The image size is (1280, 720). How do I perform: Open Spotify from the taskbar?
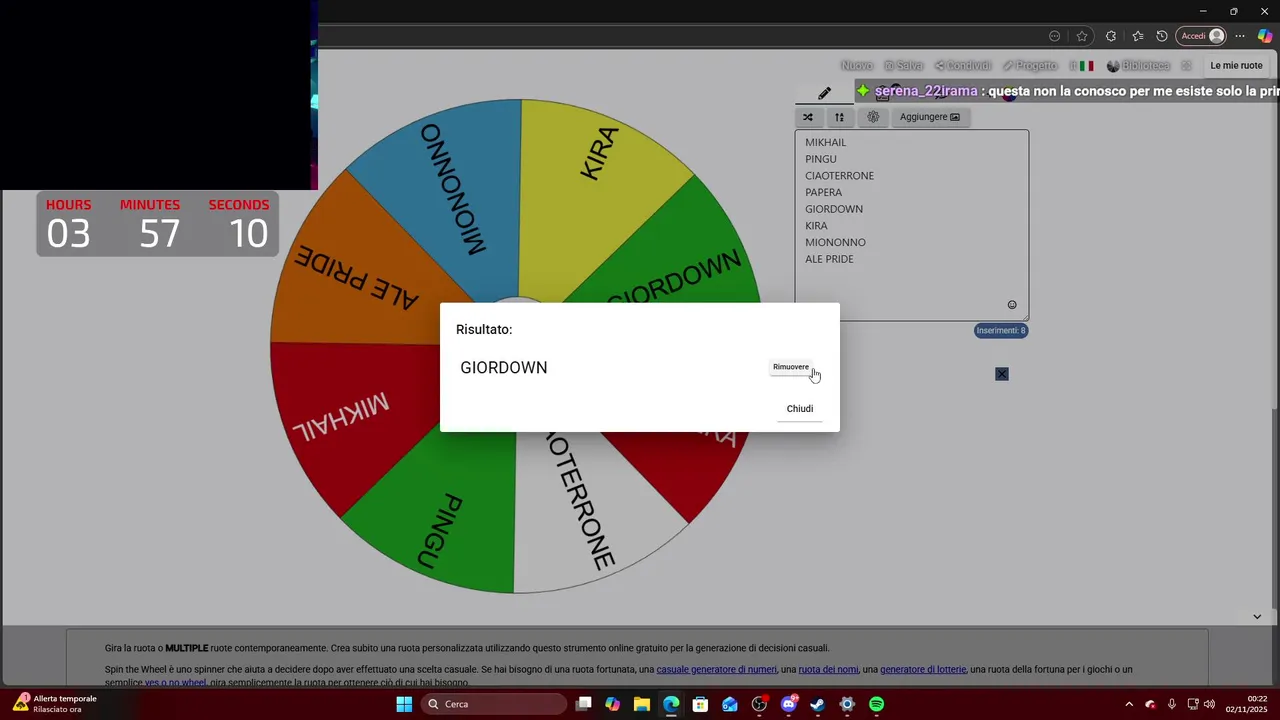click(x=876, y=704)
